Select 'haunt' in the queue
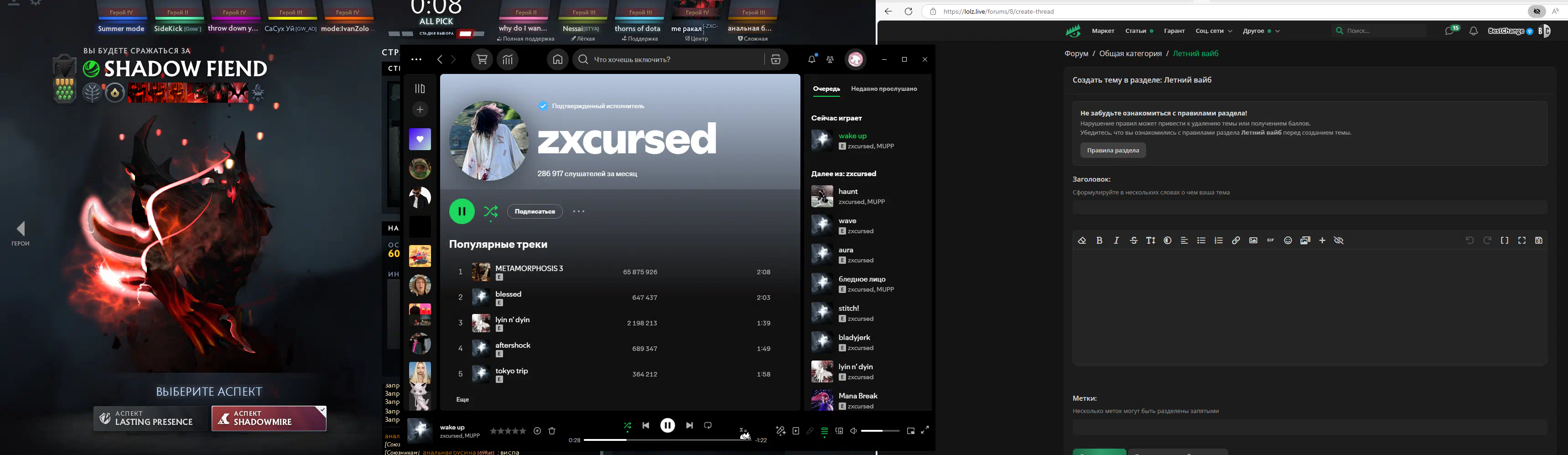This screenshot has height=455, width=1568. click(868, 196)
